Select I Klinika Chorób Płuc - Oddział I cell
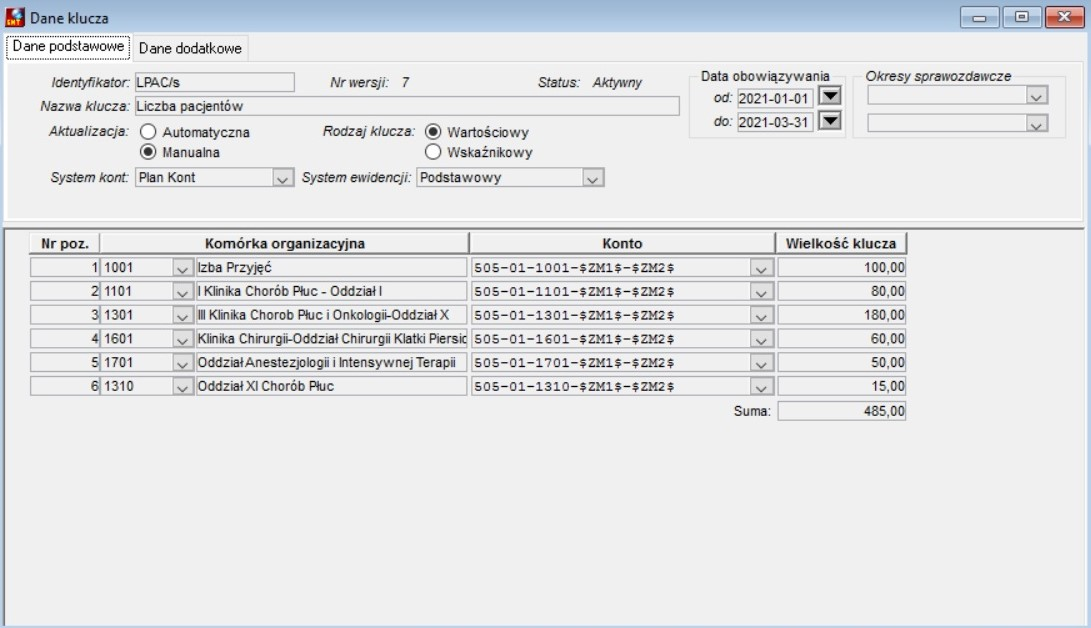This screenshot has width=1091, height=628. tap(331, 291)
